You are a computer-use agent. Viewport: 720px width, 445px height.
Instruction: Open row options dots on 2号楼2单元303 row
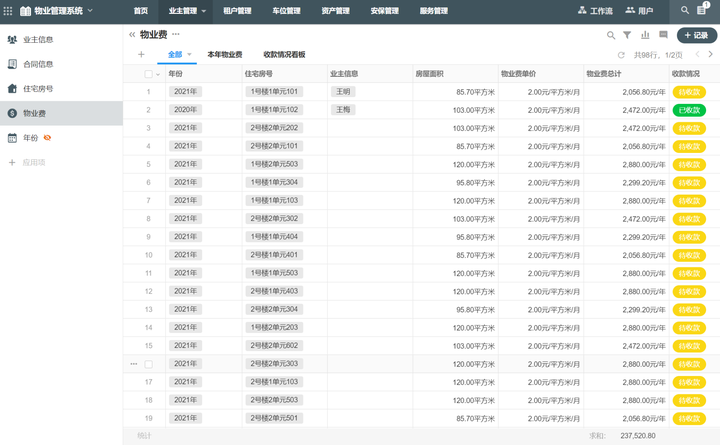pos(134,364)
